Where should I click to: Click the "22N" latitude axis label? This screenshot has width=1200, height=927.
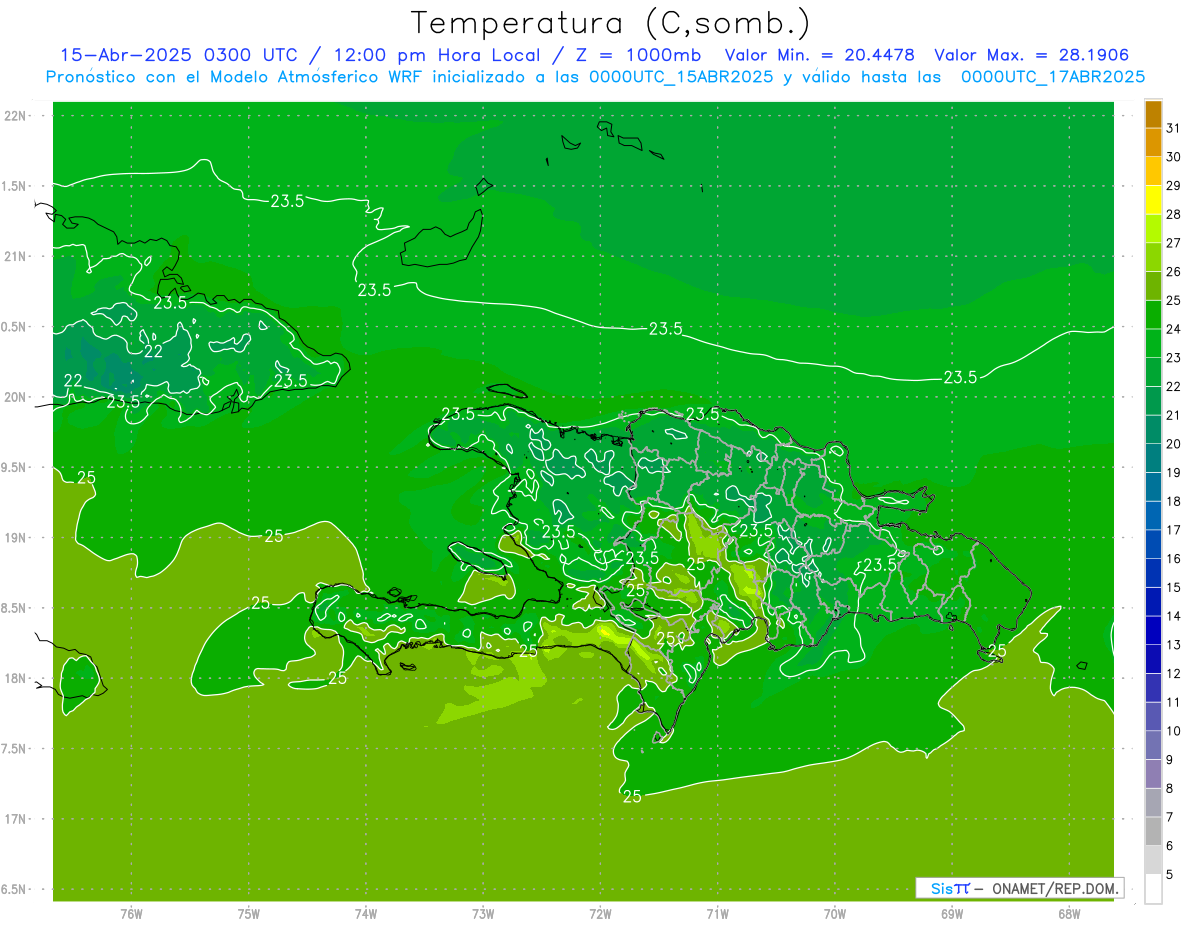pos(16,116)
